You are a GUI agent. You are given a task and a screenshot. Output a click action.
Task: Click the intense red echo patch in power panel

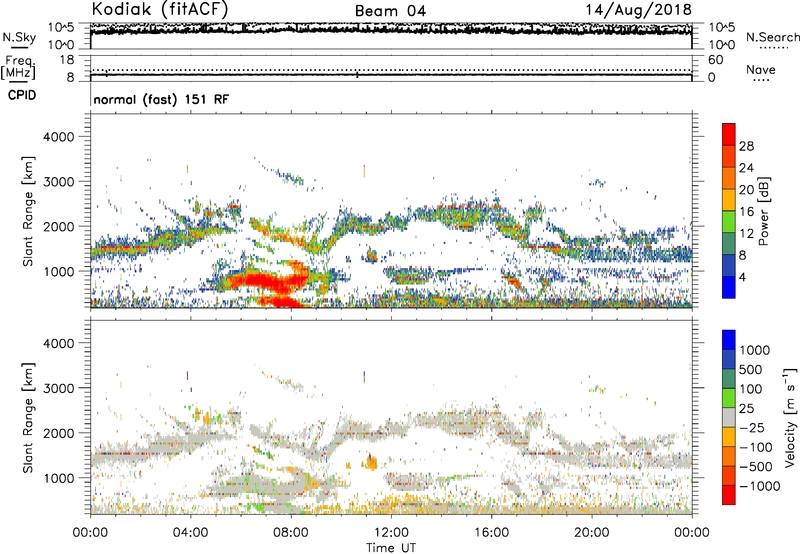[x=268, y=282]
